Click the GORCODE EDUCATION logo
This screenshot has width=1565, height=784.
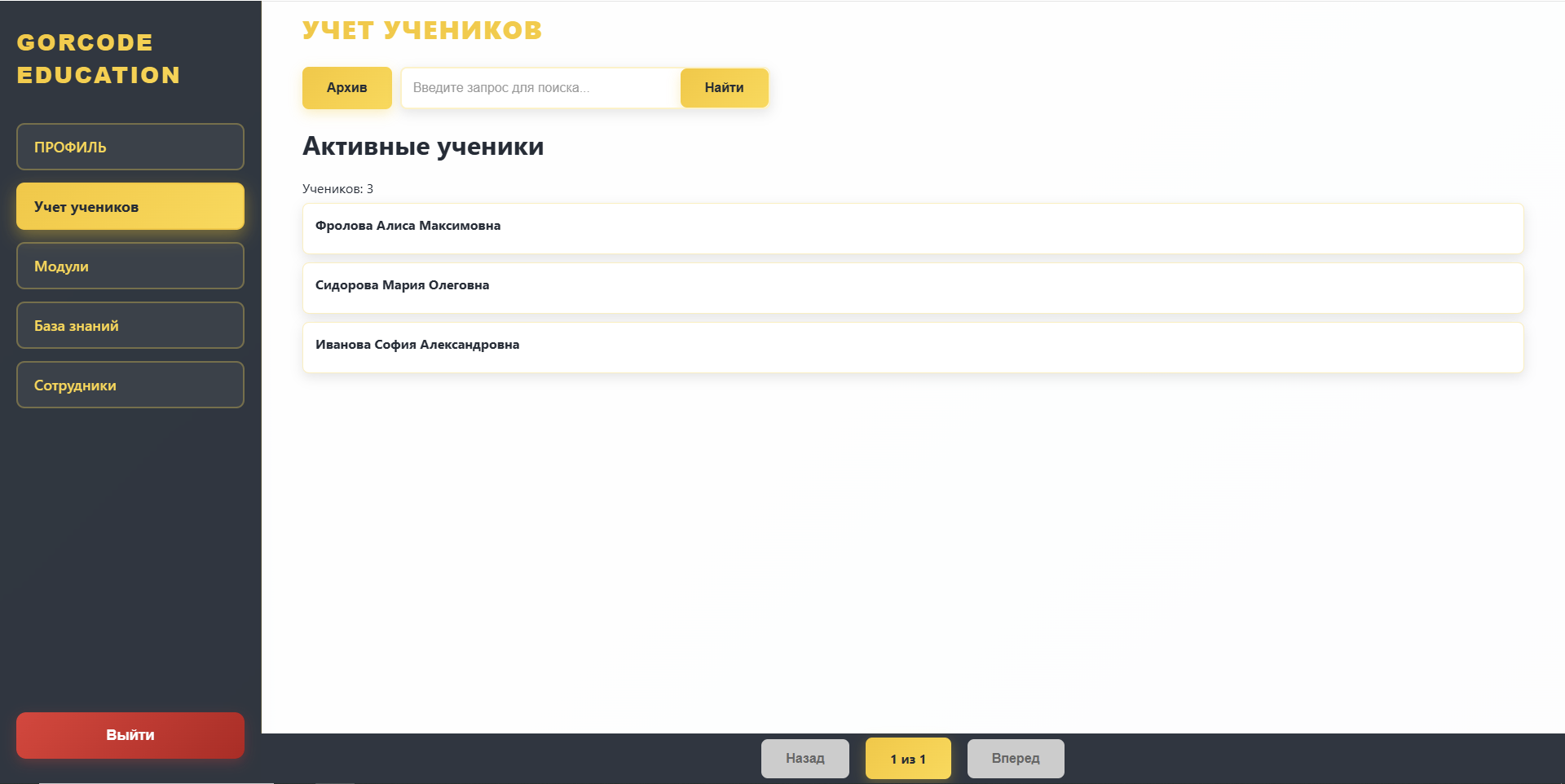point(98,59)
